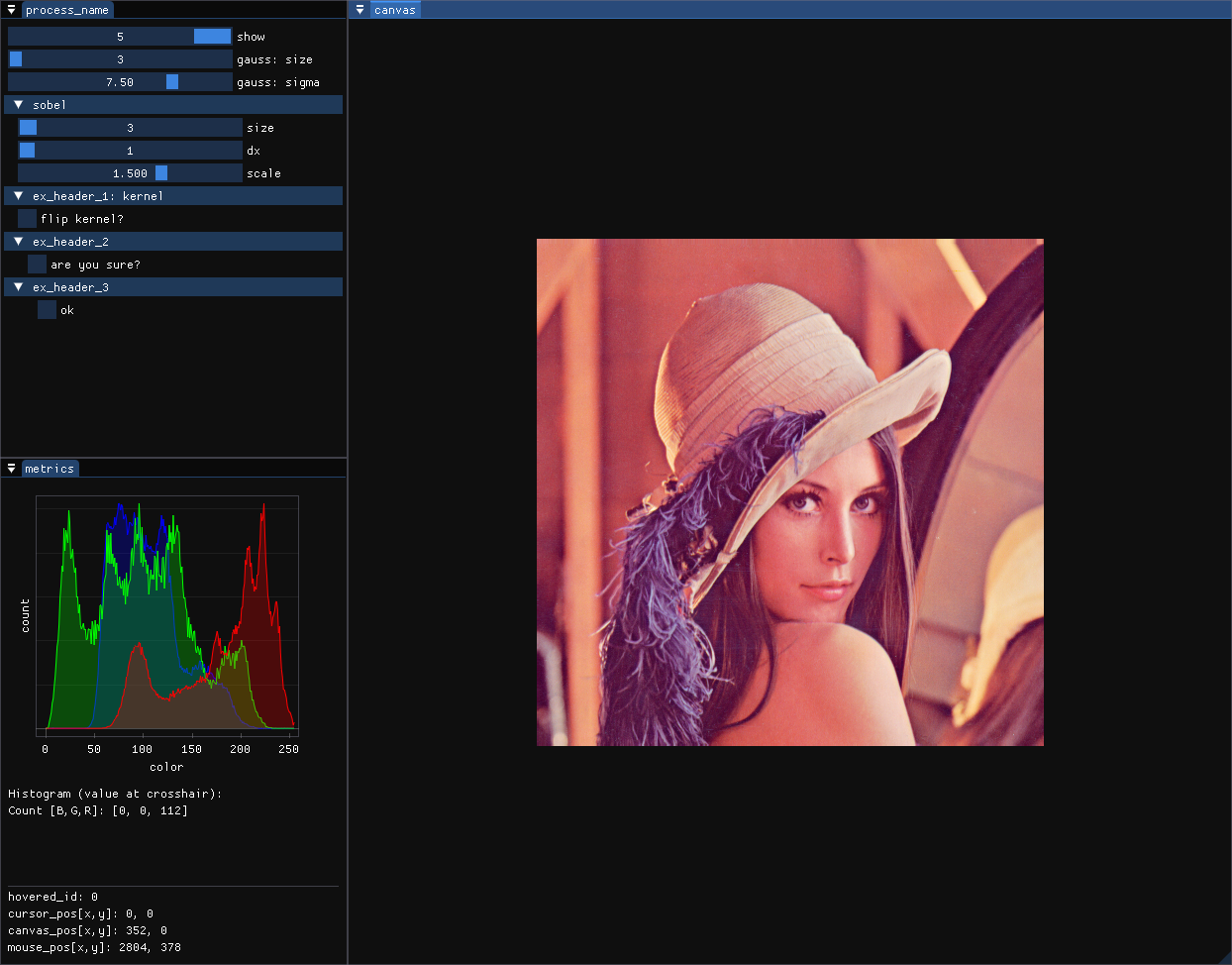The height and width of the screenshot is (965, 1232).
Task: Collapse the metrics window triangle
Action: (11, 469)
